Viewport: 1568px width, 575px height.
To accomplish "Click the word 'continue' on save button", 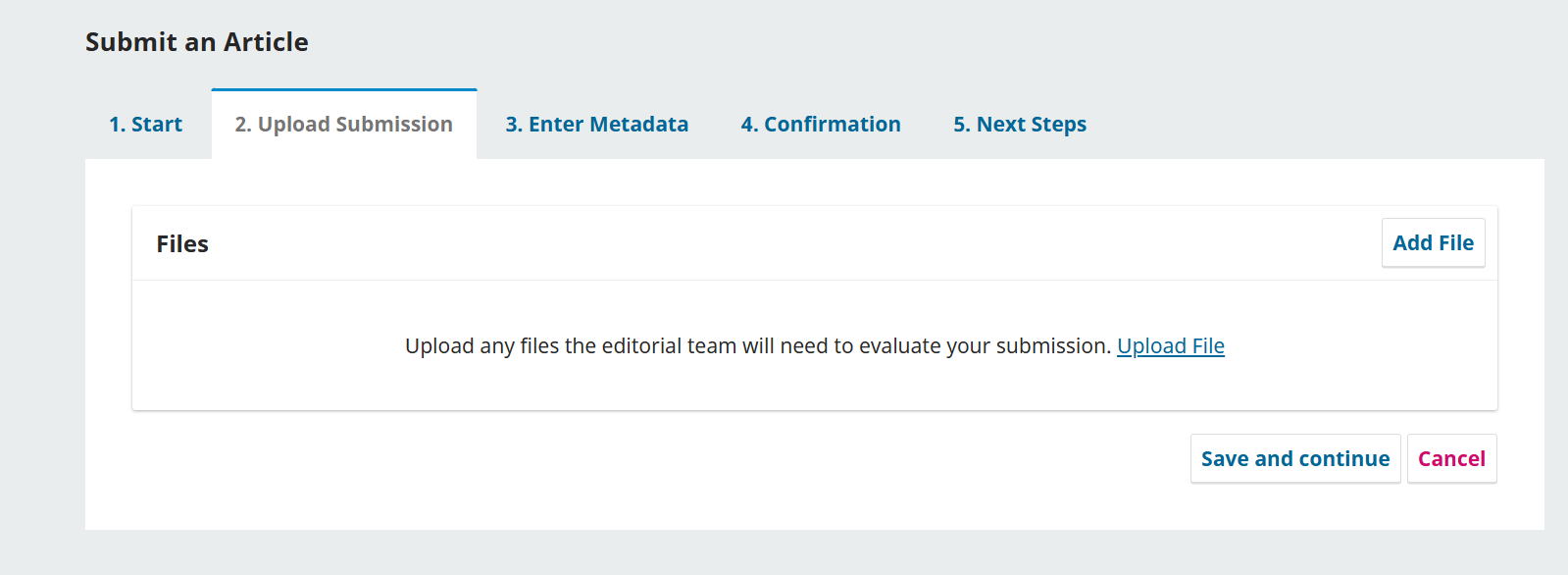I will click(1344, 459).
